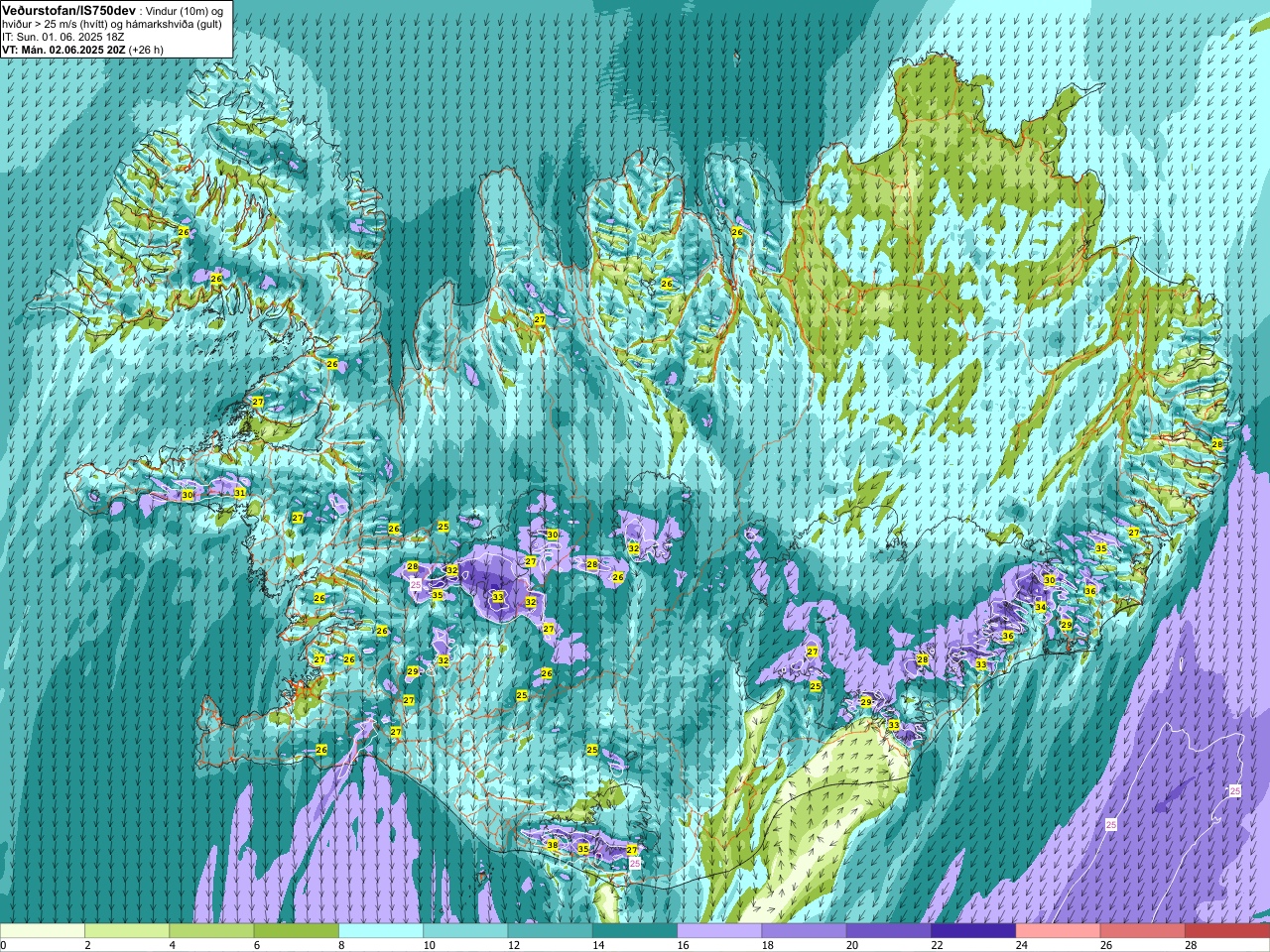Click the "8" tick label on the legend
1270x952 pixels.
[343, 945]
